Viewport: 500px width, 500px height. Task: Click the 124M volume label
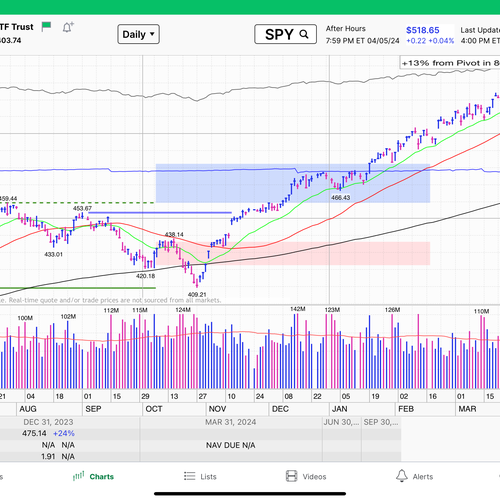coord(183,310)
